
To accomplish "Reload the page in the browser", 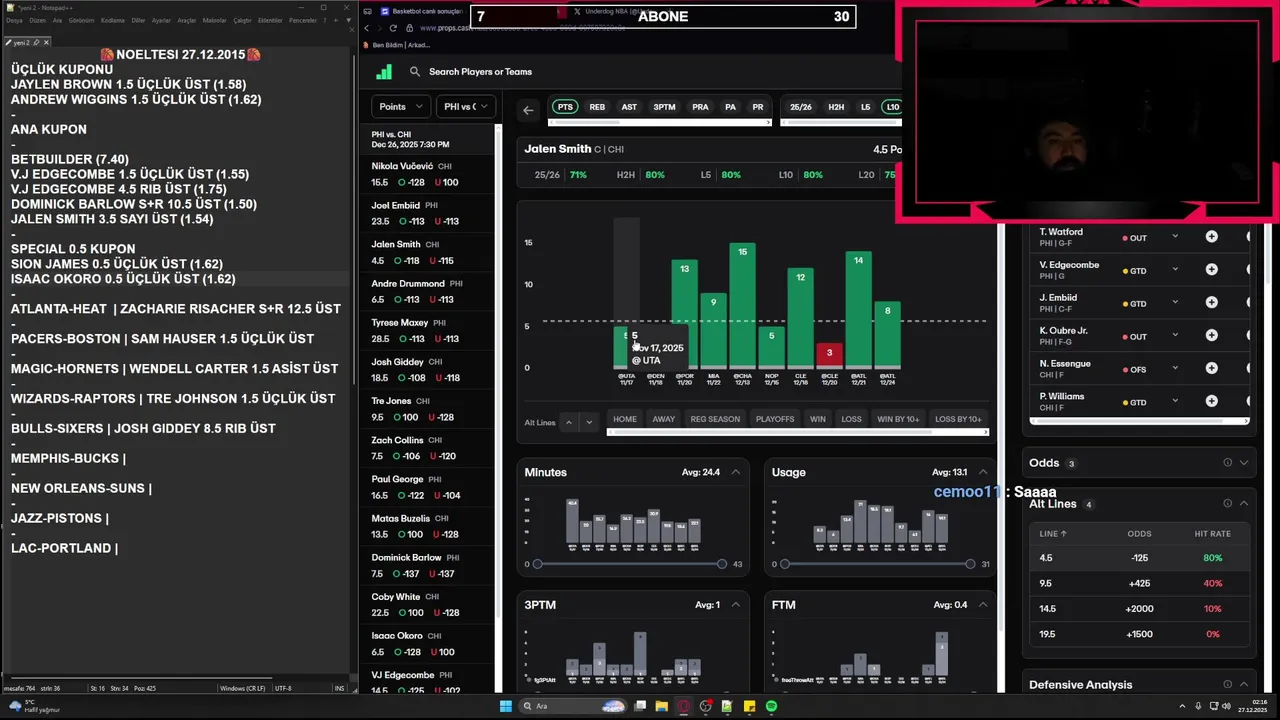I will coord(394,28).
